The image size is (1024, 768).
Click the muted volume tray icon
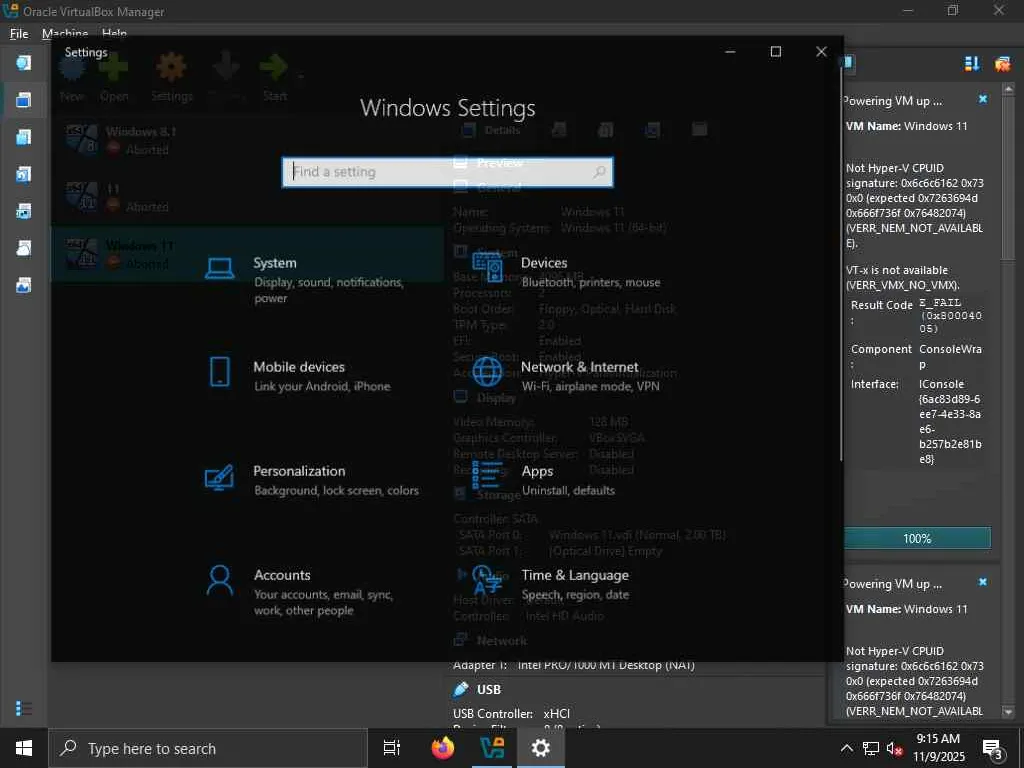coord(894,749)
